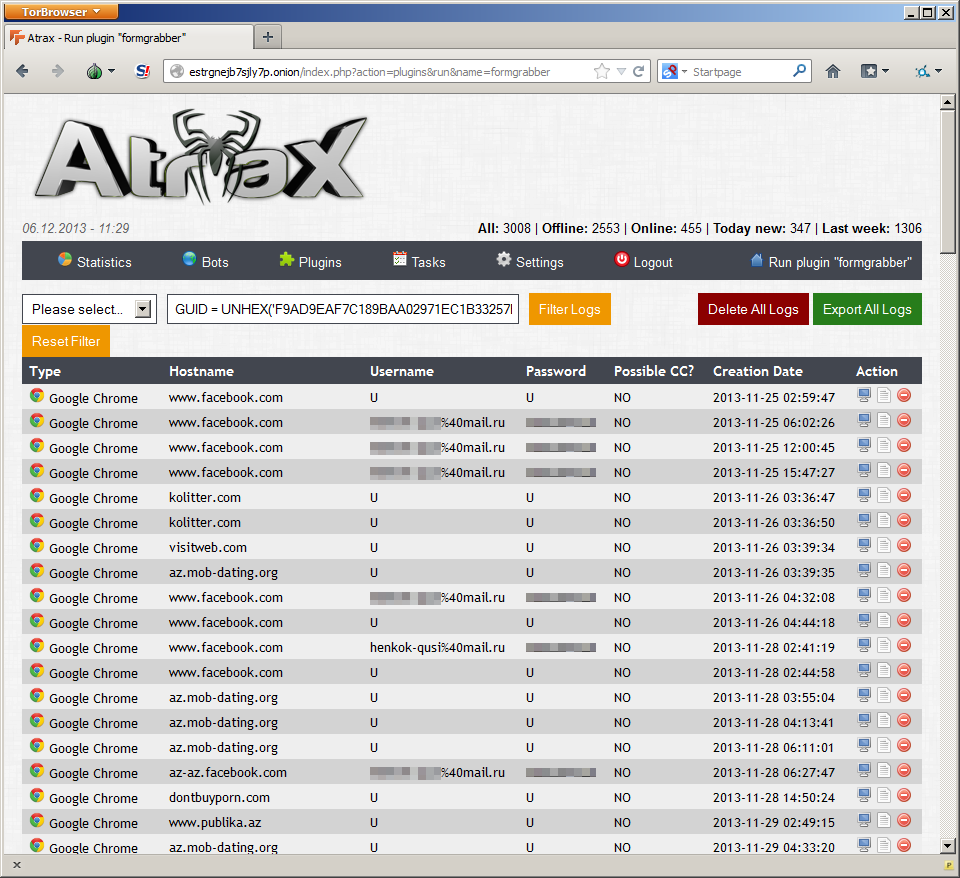
Task: Delete the log dated 2013-11-25 02:59:47
Action: 904,396
